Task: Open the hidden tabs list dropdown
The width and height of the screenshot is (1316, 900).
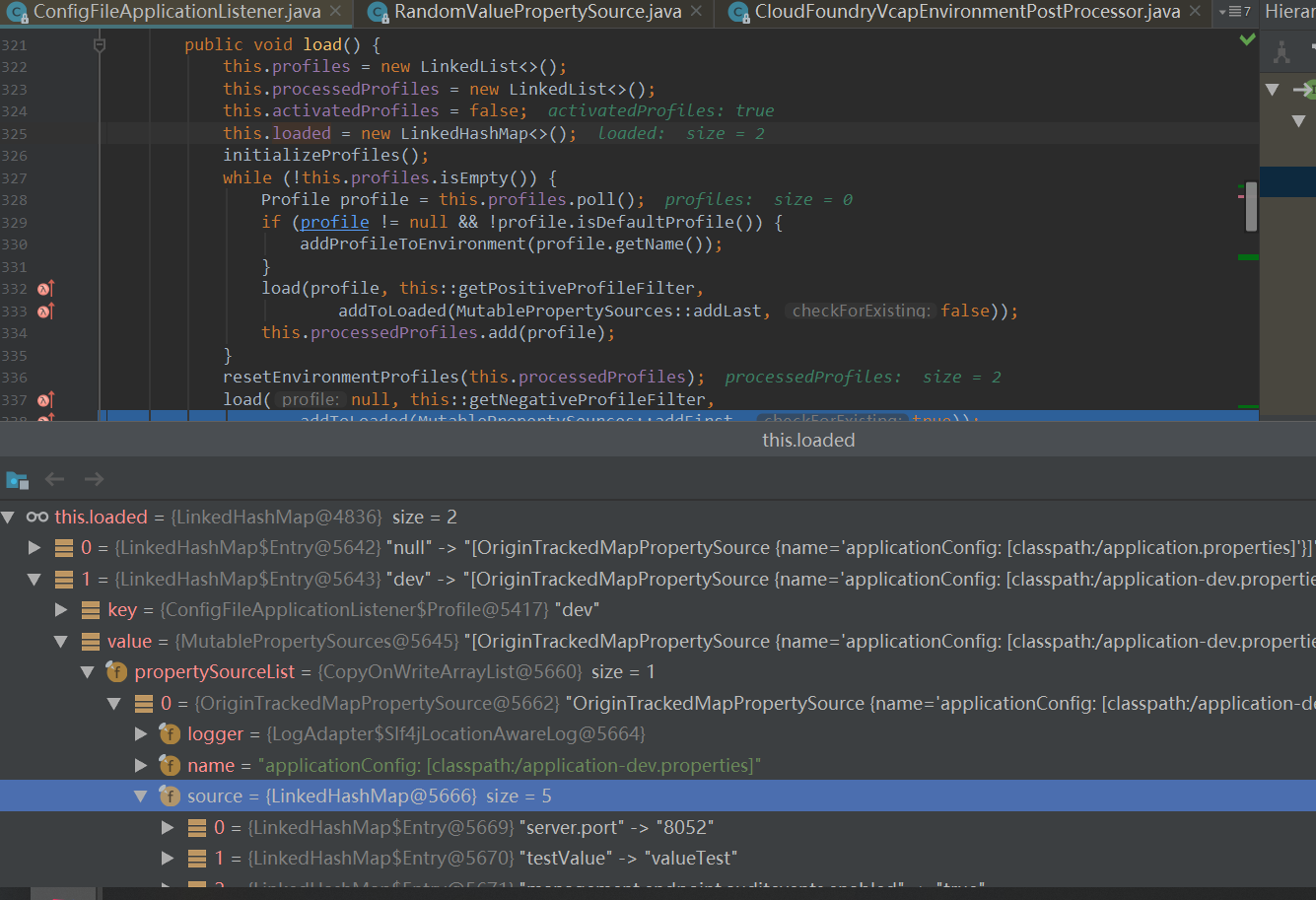Action: [x=1234, y=12]
